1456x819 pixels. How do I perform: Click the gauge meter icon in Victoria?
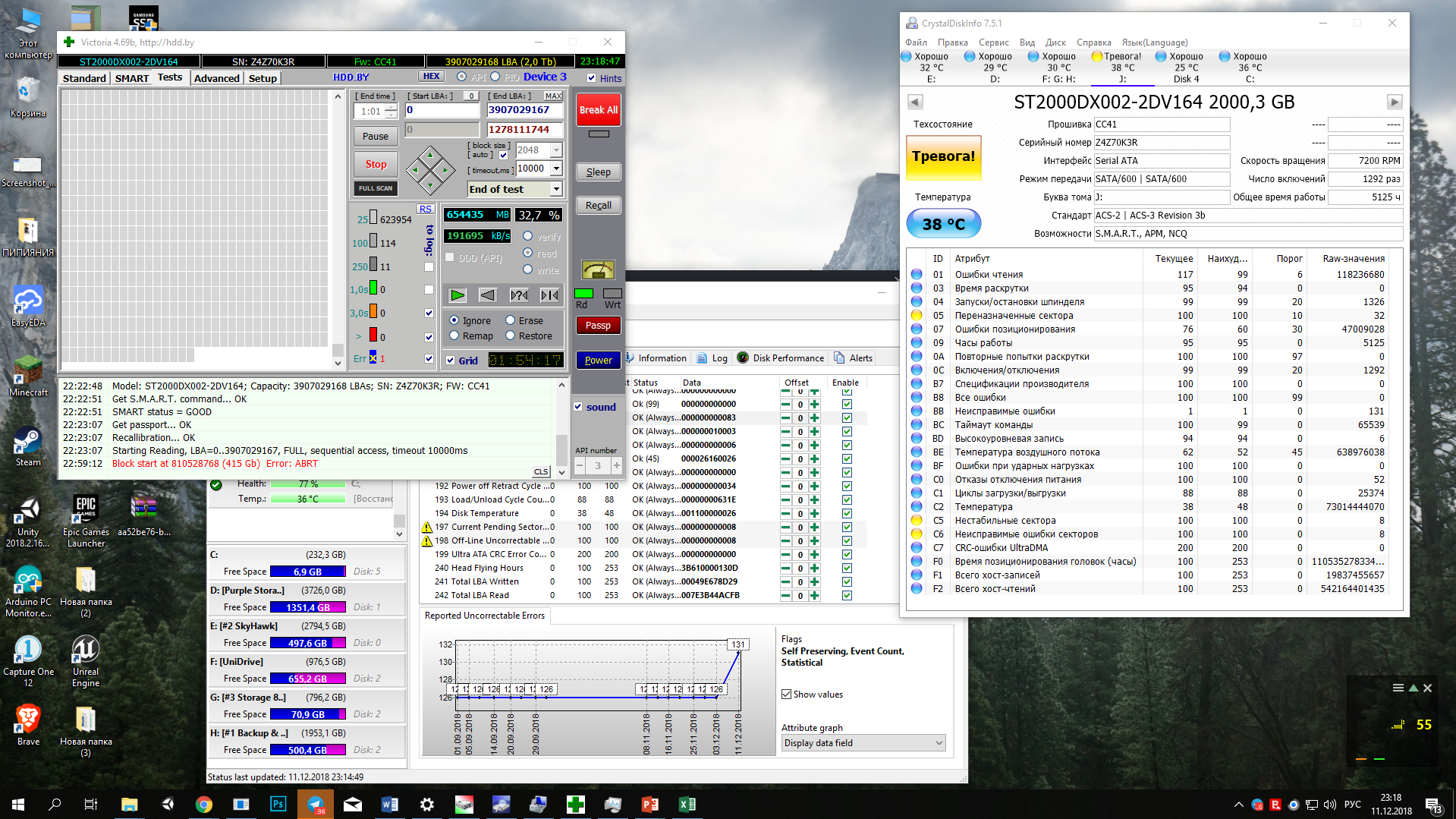tap(598, 269)
